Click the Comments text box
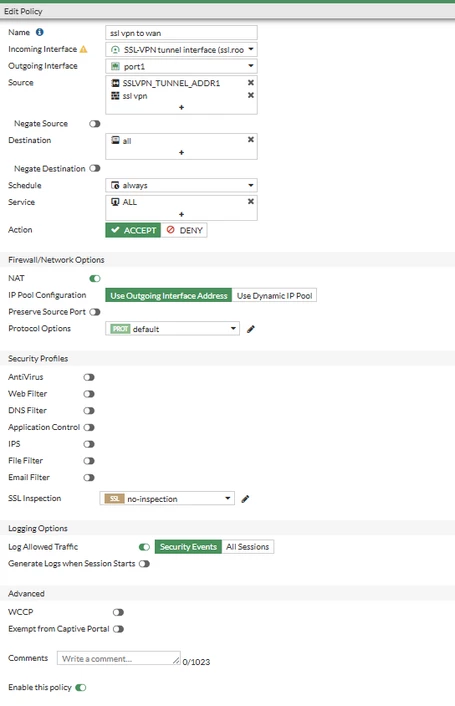 coord(119,658)
